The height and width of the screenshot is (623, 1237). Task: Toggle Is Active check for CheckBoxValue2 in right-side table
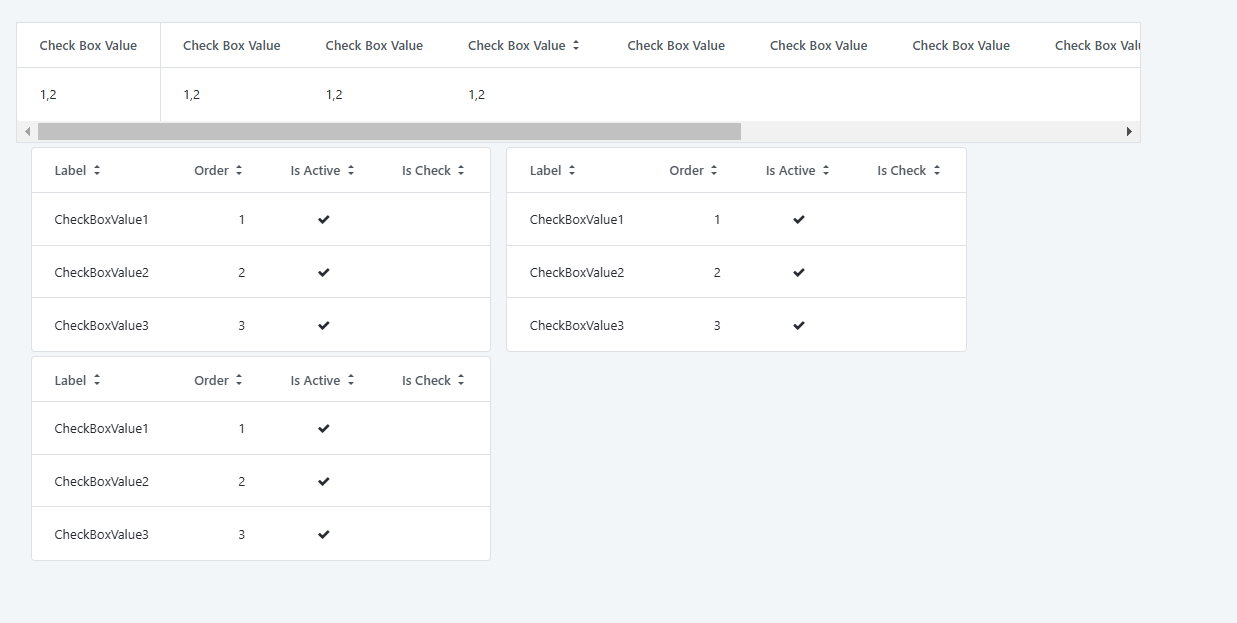coord(798,272)
